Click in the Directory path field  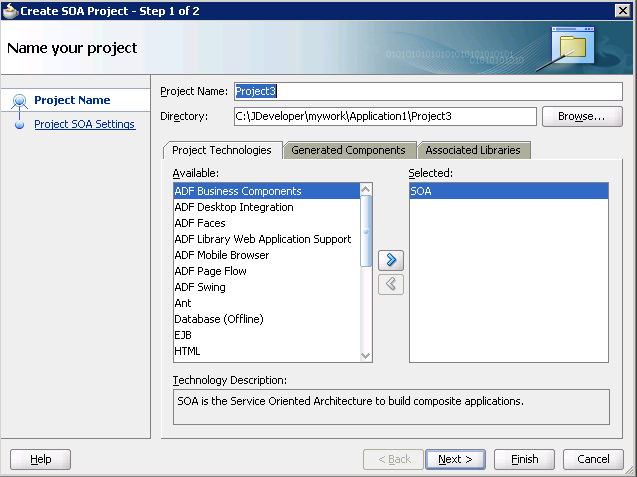(385, 117)
